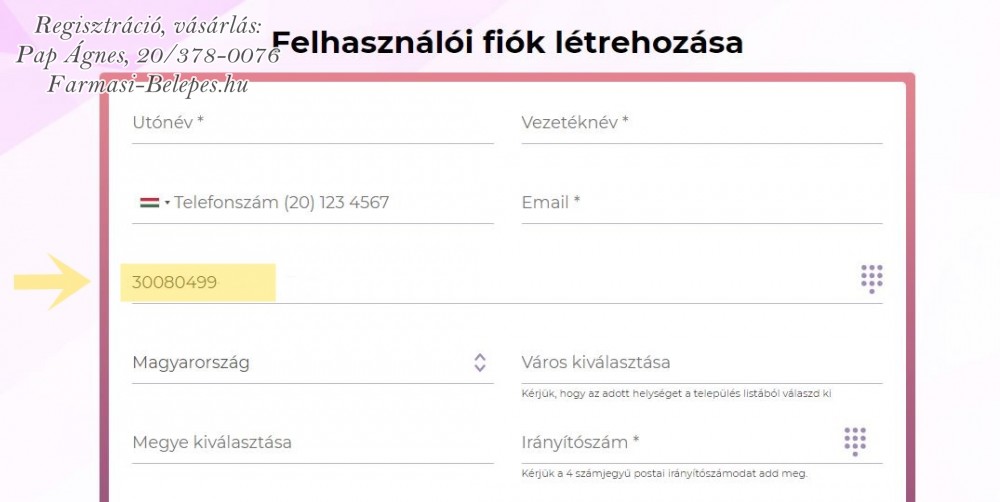Click the city list hint under Város
Screen dimensions: 1000x502
[676, 394]
